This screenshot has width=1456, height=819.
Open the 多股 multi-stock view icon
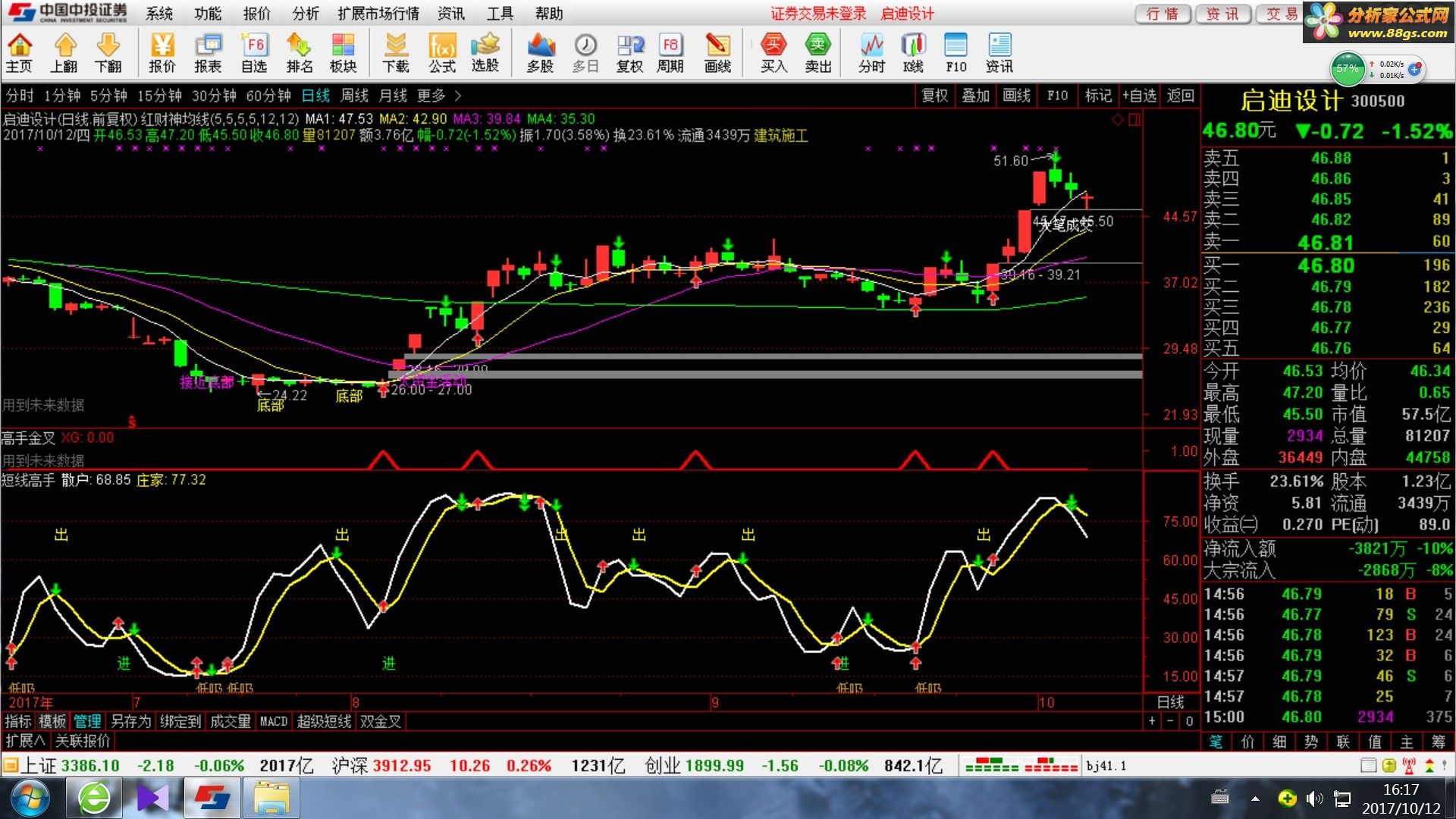pyautogui.click(x=541, y=53)
